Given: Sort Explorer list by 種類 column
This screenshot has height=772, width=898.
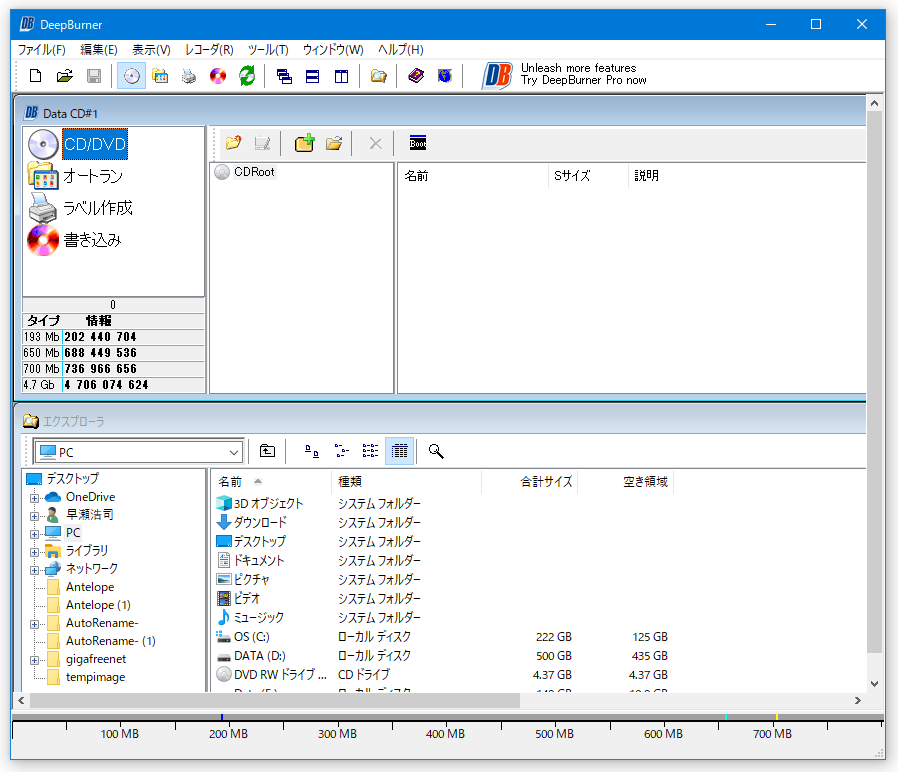Looking at the screenshot, I should tap(406, 482).
